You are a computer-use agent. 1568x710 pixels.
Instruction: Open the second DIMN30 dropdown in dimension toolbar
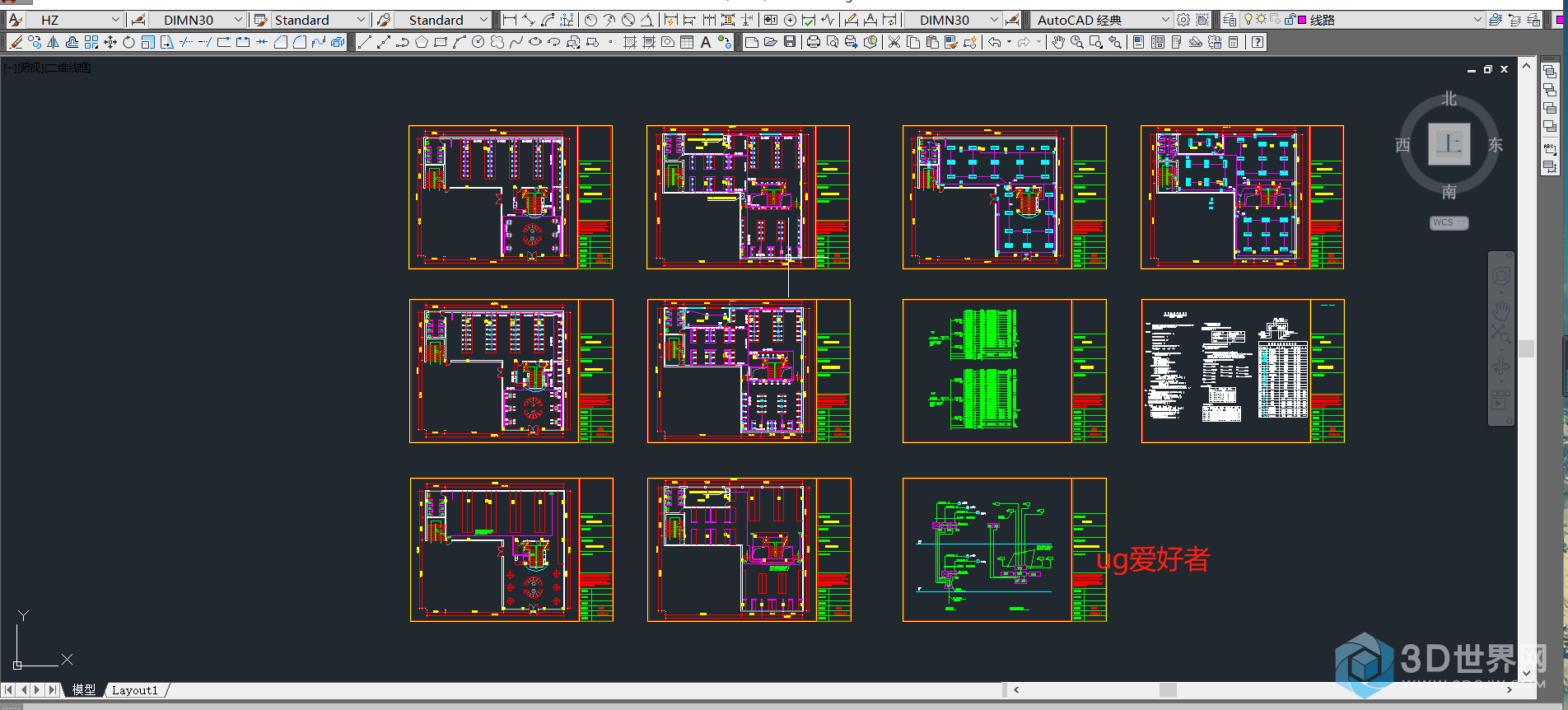tap(954, 20)
